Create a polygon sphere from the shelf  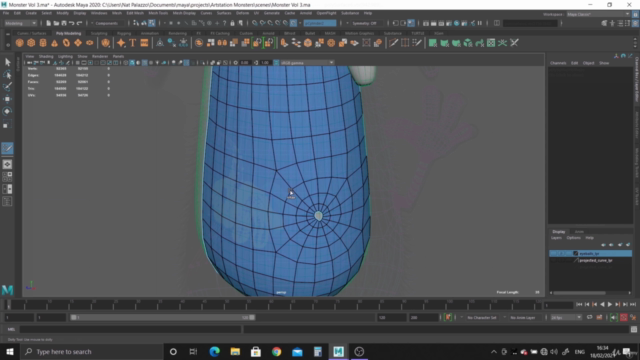pos(19,43)
